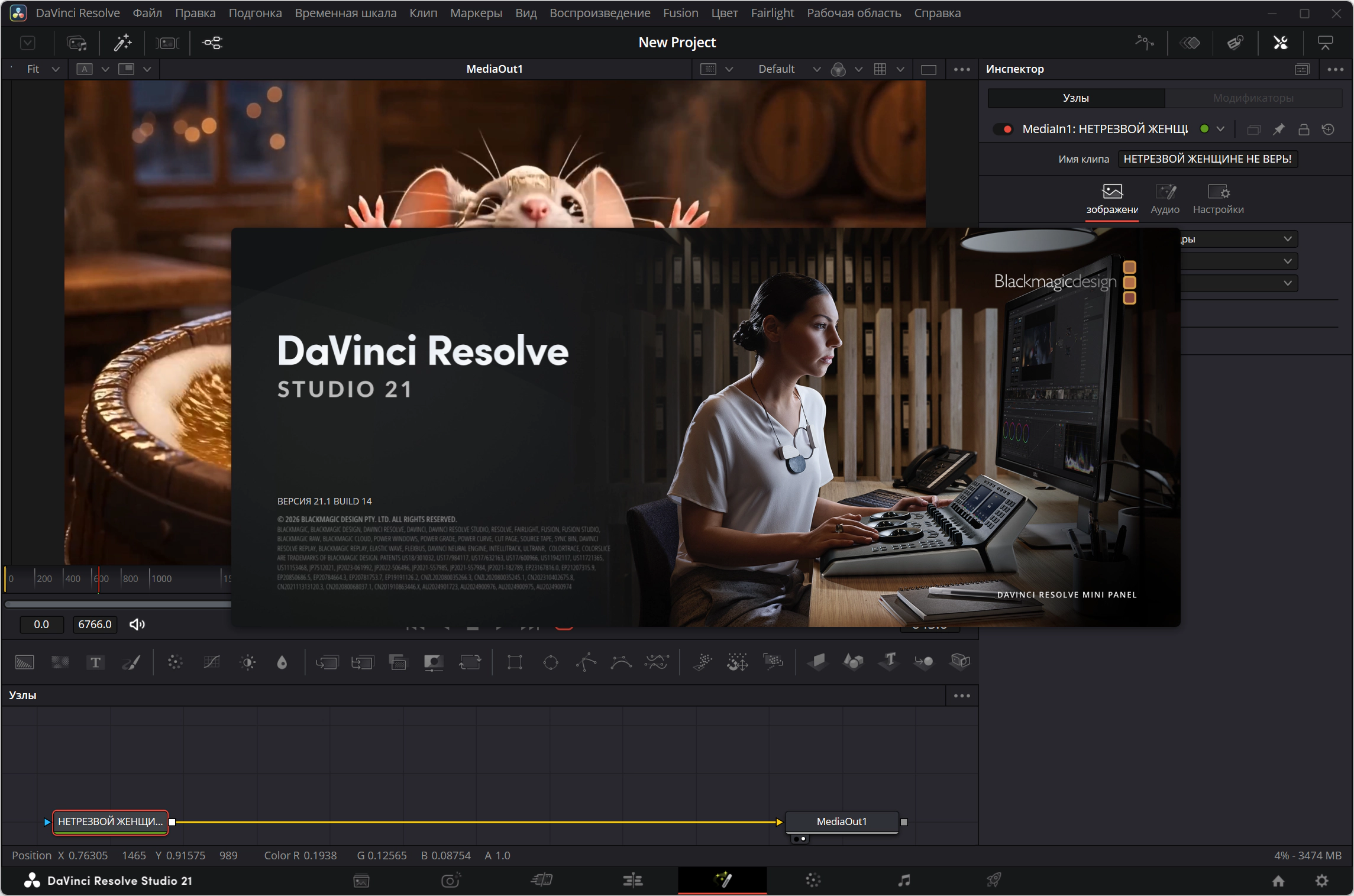
Task: Add a Rectangle mask node
Action: (515, 662)
